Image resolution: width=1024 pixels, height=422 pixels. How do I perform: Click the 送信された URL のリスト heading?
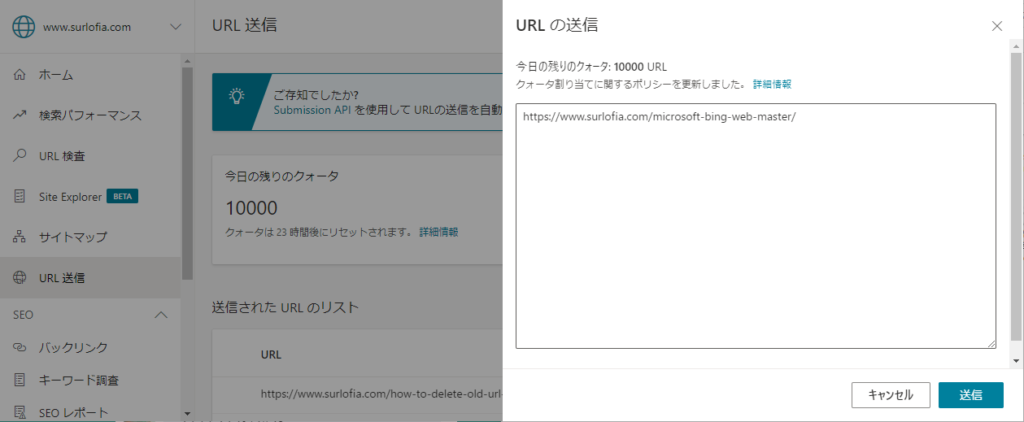click(285, 307)
